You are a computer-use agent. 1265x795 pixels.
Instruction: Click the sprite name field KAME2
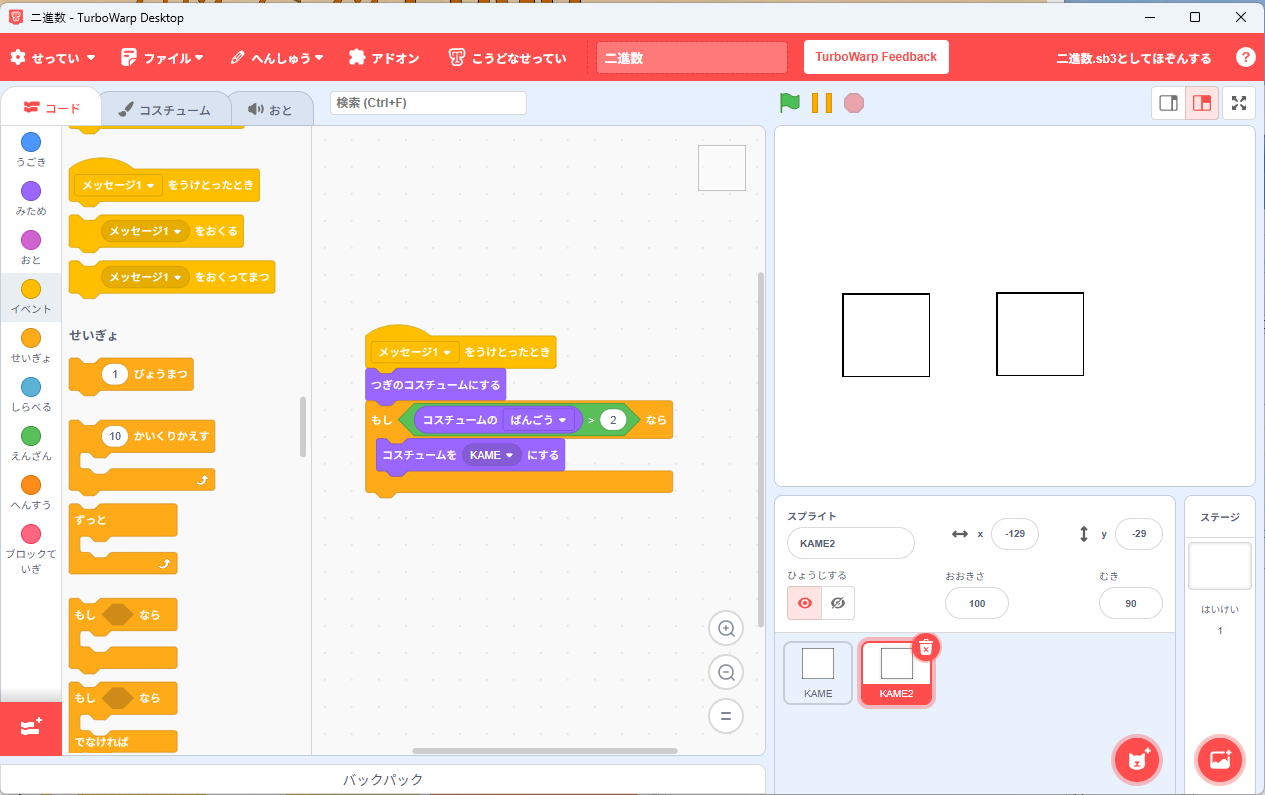[851, 543]
